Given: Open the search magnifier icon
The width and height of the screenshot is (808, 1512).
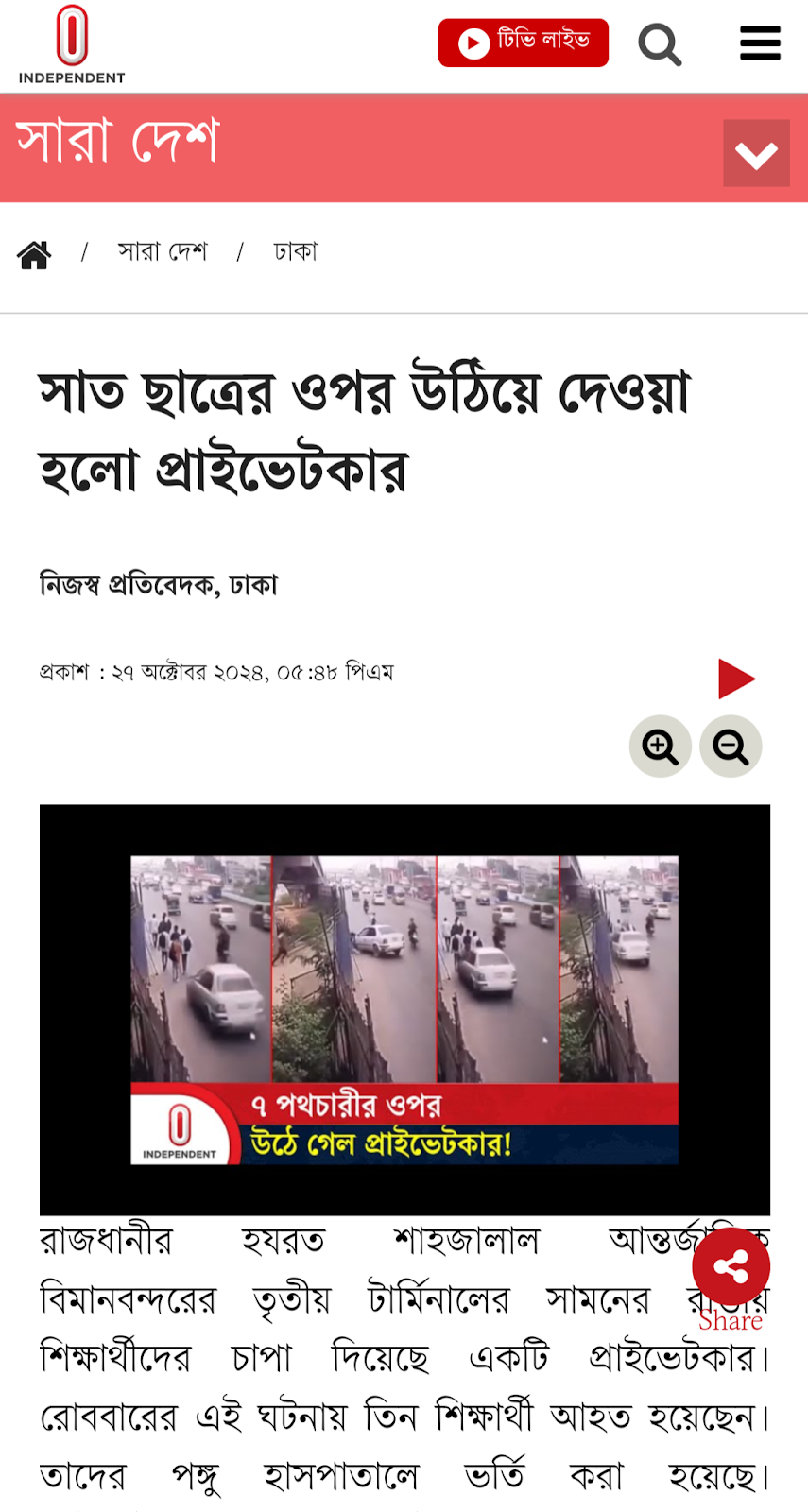Looking at the screenshot, I should point(660,43).
